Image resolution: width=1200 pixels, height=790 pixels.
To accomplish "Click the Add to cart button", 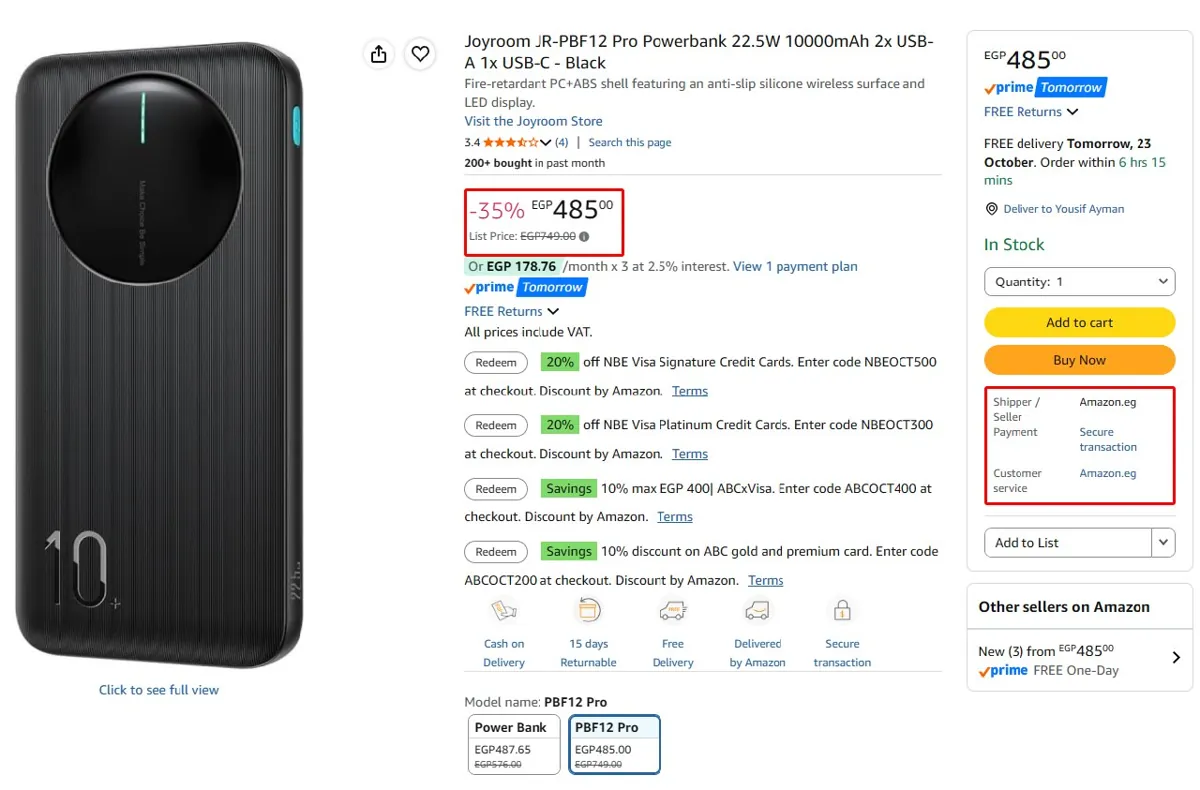I will (1079, 322).
